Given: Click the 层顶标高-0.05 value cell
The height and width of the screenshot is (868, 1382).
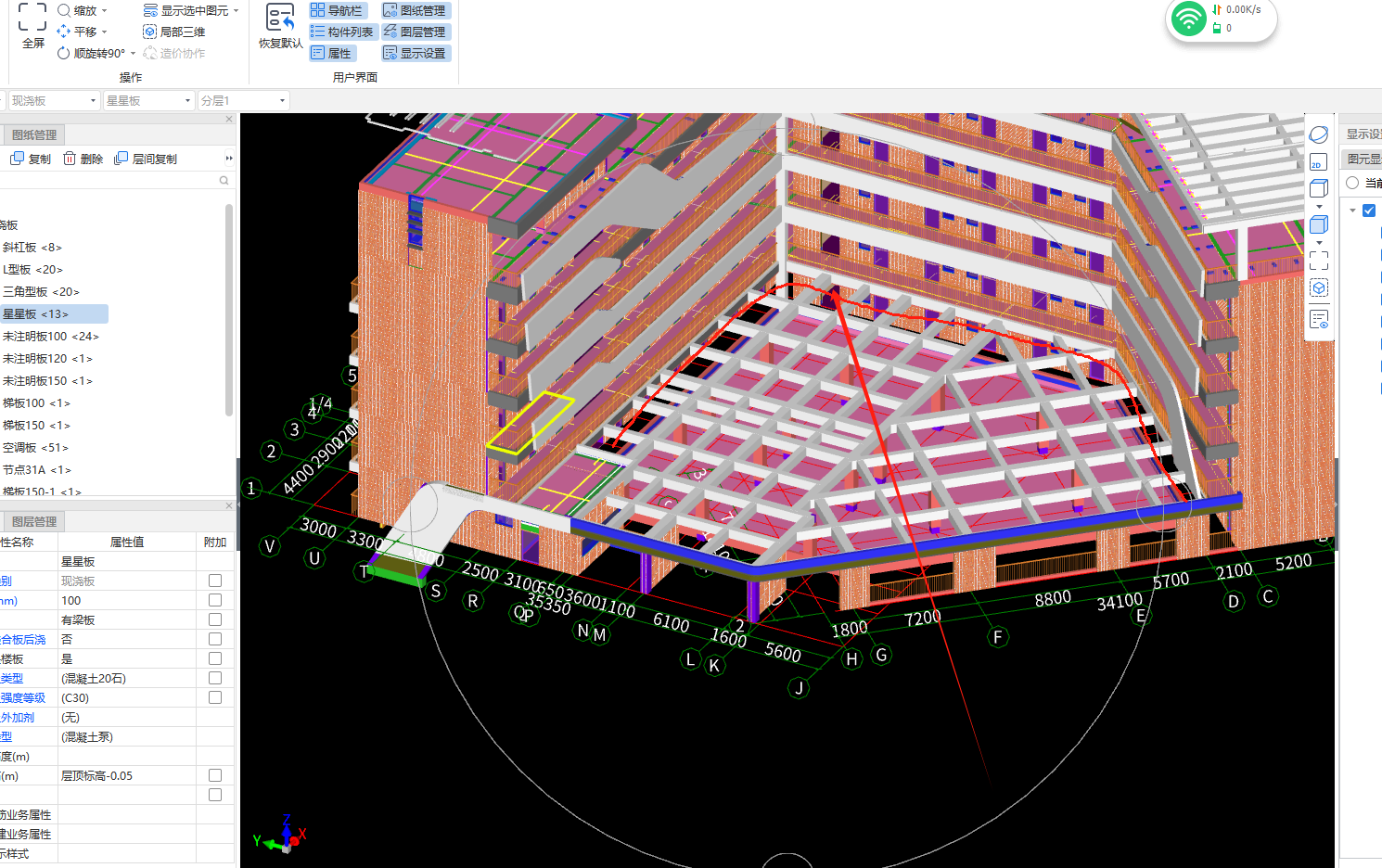Looking at the screenshot, I should tap(127, 775).
